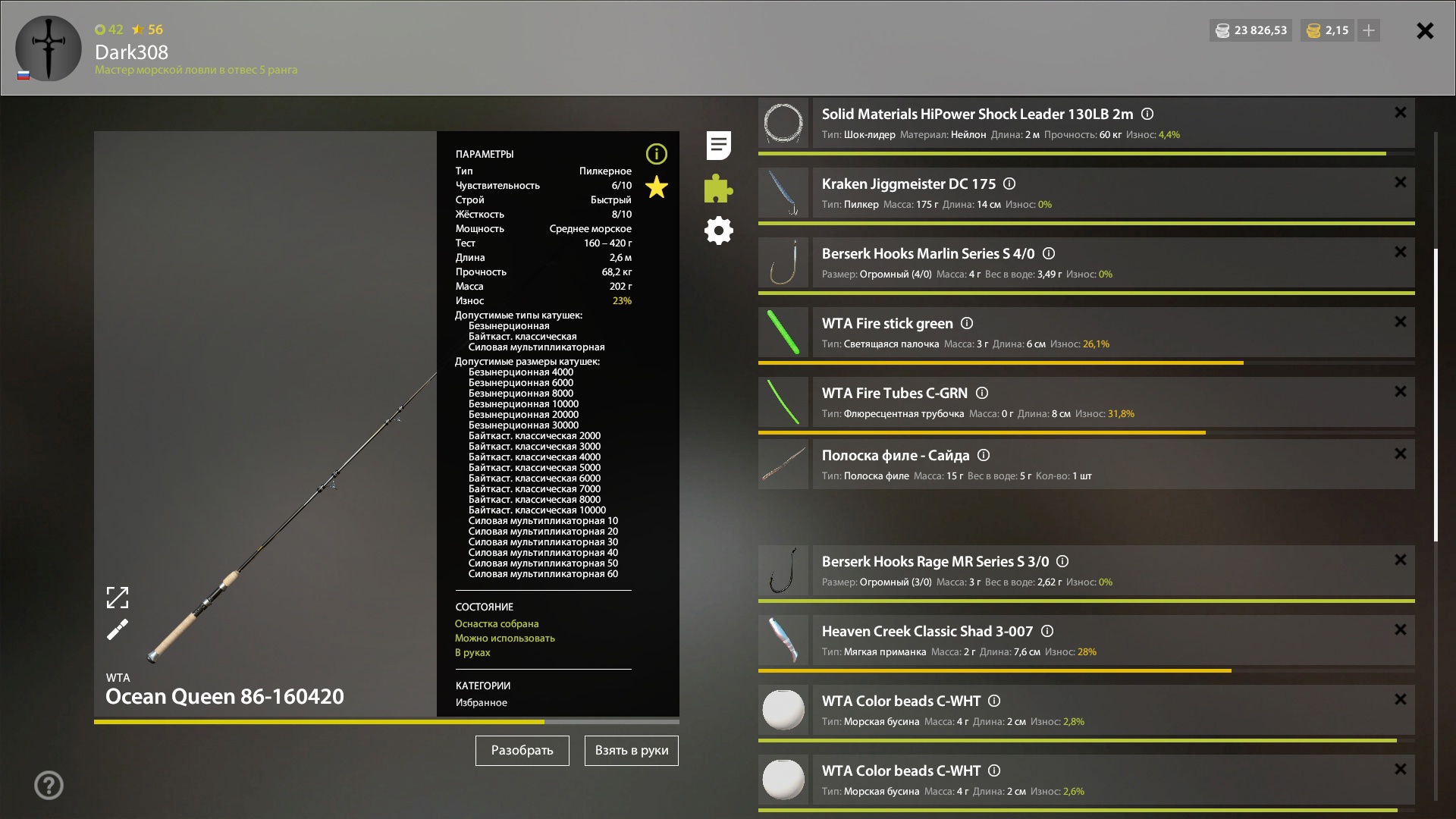Expand rod preview with fullscreen arrows icon
Image resolution: width=1456 pixels, height=819 pixels.
point(118,598)
